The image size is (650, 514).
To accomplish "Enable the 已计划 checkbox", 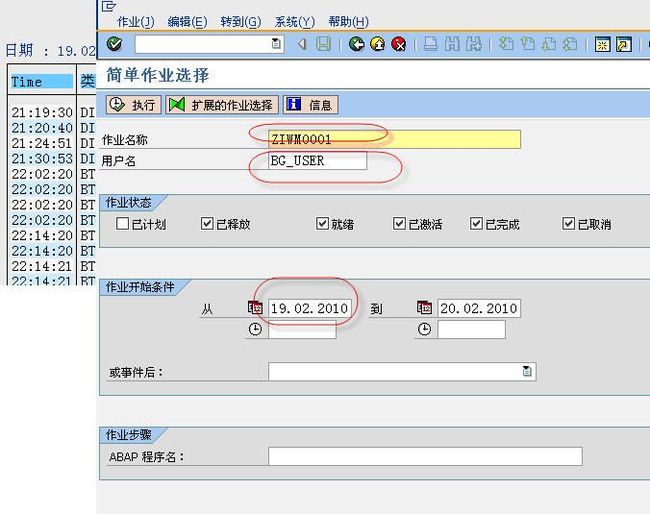I will tap(122, 224).
